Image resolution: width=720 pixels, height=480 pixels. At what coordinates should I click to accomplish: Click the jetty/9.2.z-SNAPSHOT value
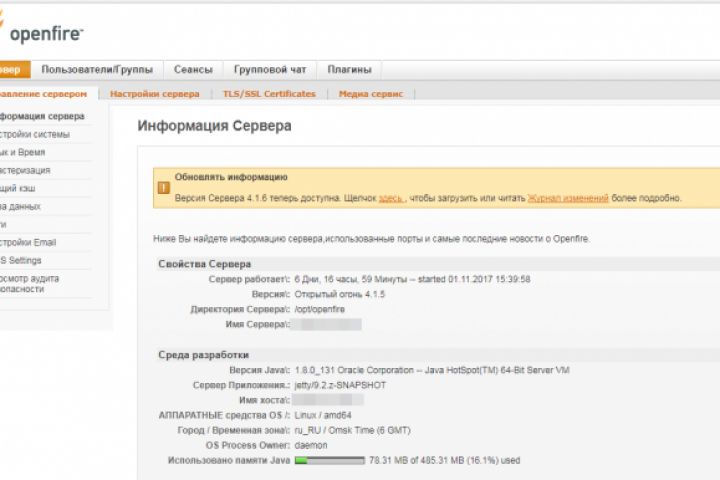pyautogui.click(x=340, y=385)
